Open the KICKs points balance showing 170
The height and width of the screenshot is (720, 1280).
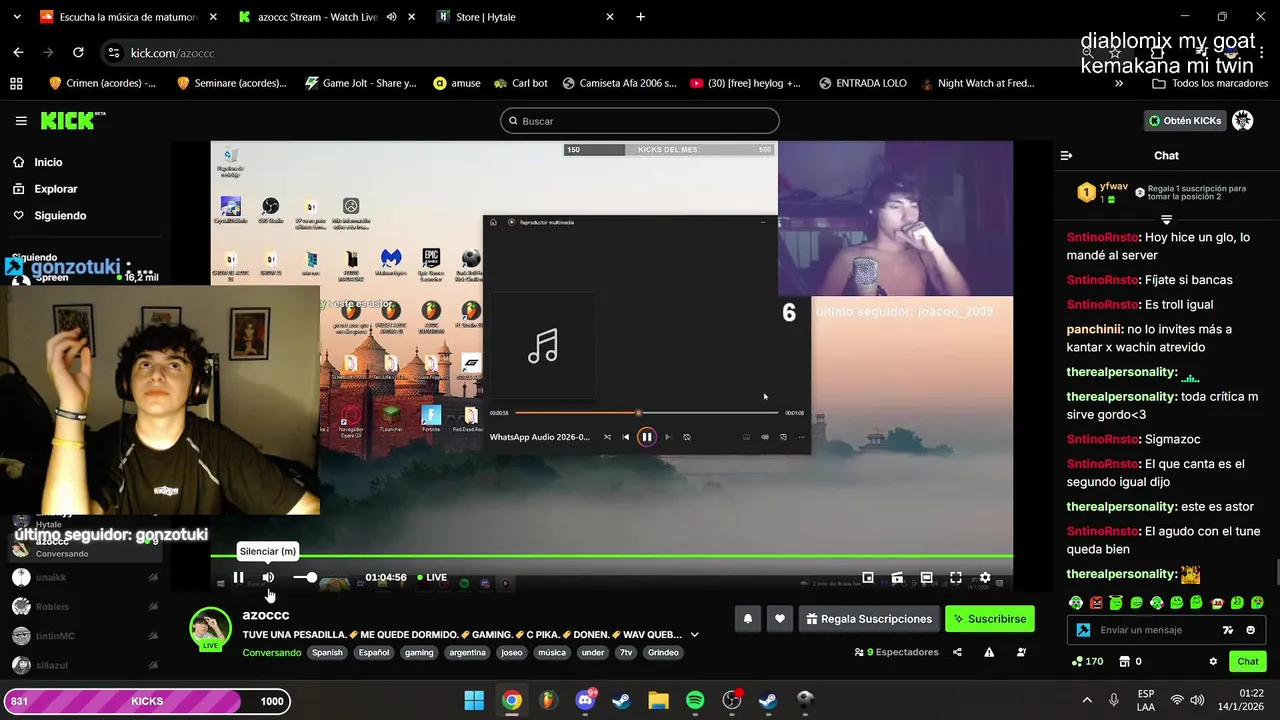pos(1087,661)
